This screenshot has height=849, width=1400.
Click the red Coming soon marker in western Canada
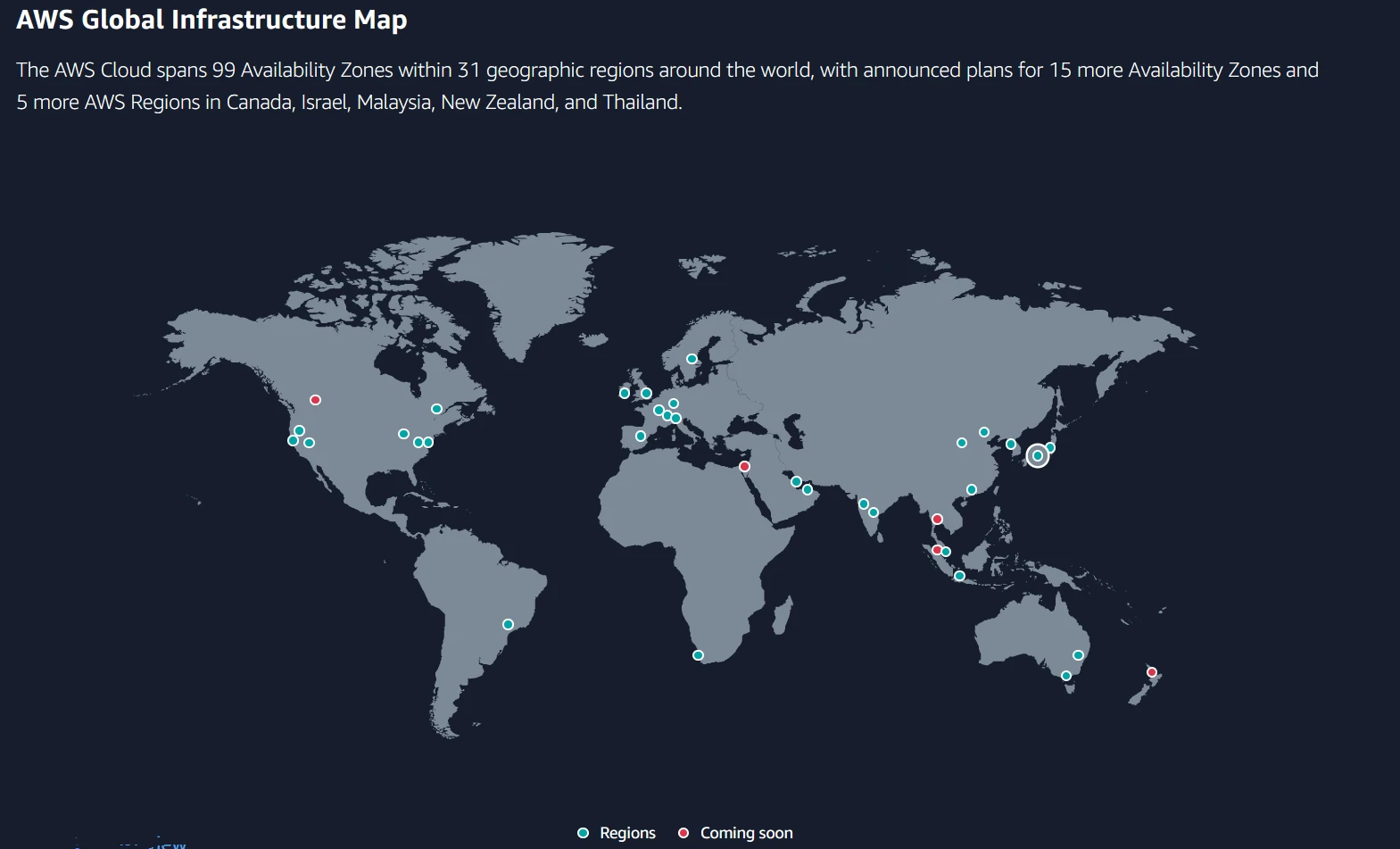(315, 400)
